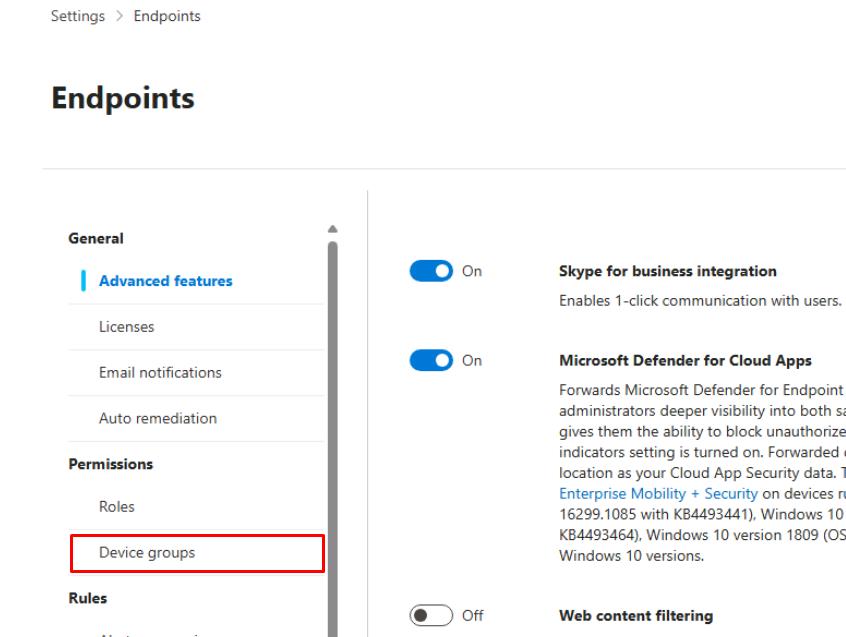The width and height of the screenshot is (846, 637).
Task: Click the Endpoints page title
Action: click(x=123, y=99)
